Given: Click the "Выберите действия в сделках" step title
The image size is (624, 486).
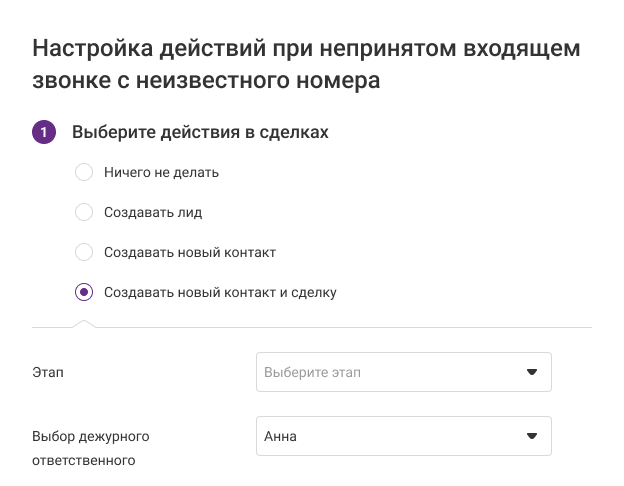Looking at the screenshot, I should point(200,132).
